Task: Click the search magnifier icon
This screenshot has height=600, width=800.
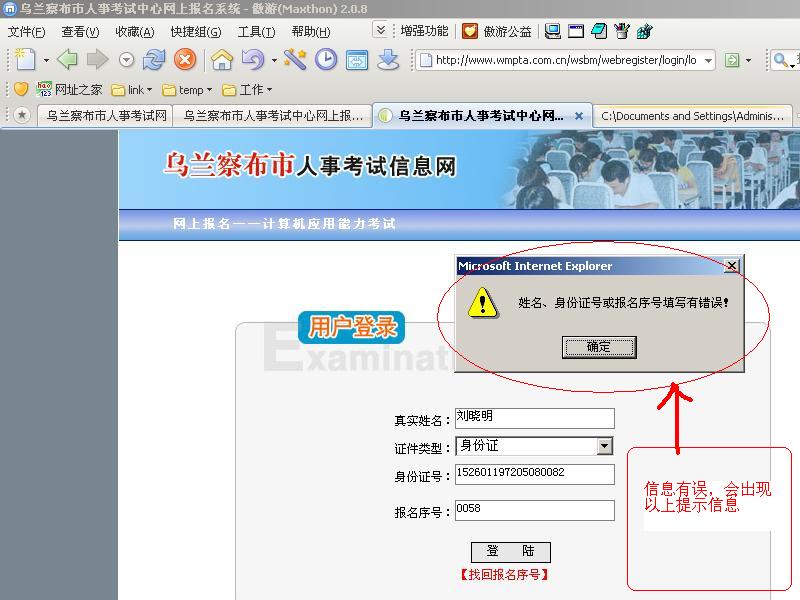Action: [x=780, y=60]
